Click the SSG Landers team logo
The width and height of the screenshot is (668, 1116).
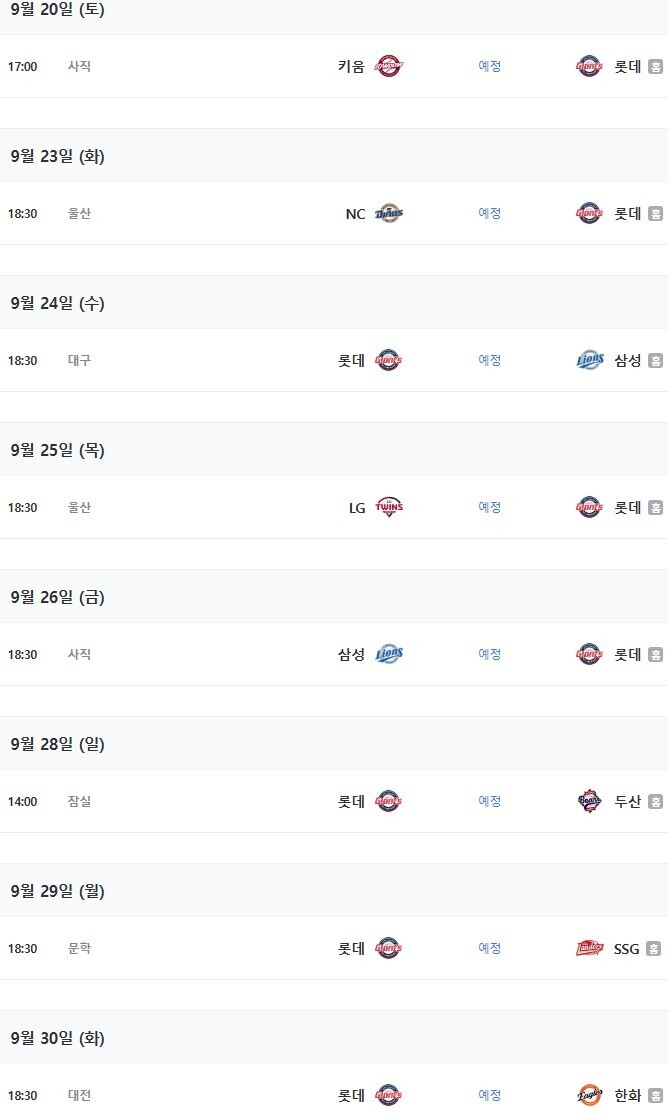tap(590, 949)
